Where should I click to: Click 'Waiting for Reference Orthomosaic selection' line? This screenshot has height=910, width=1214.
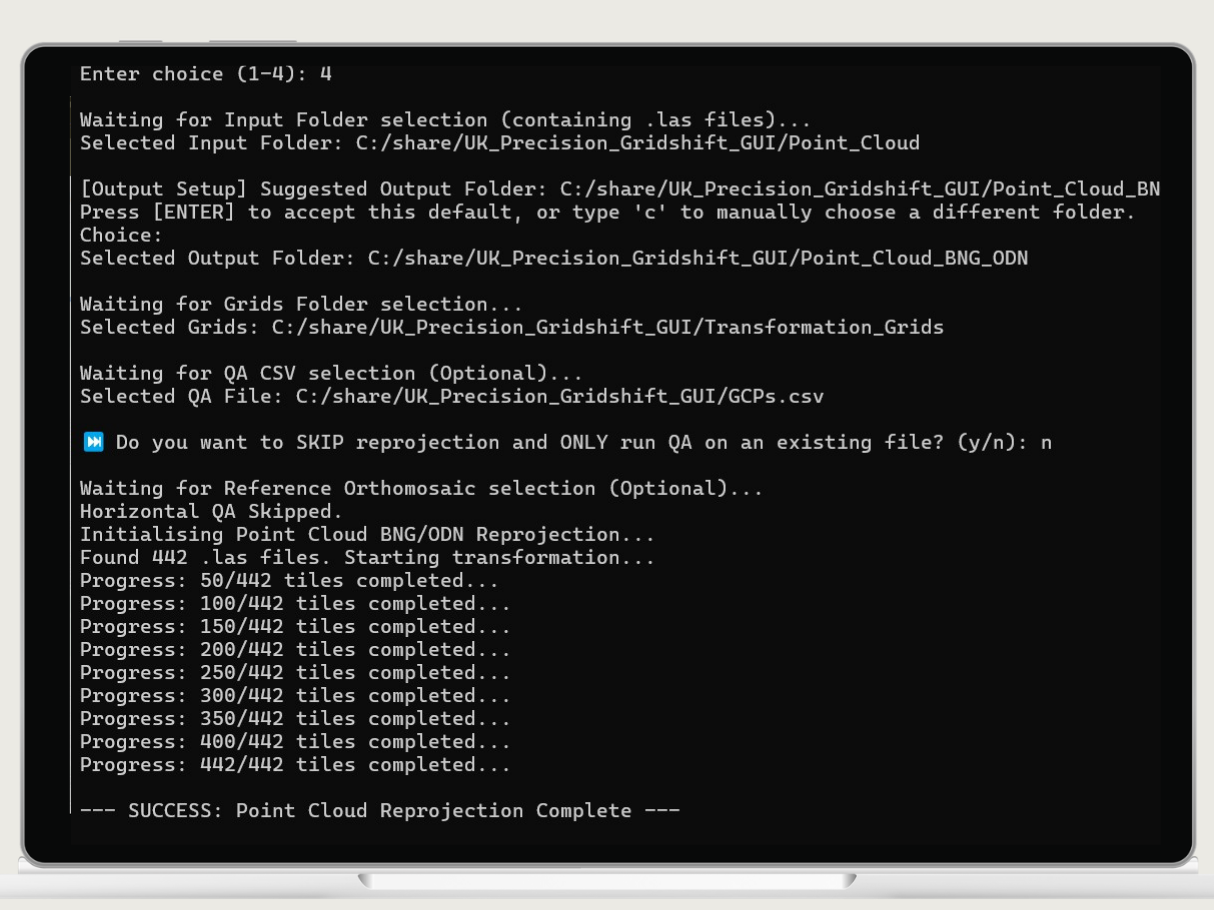[421, 488]
